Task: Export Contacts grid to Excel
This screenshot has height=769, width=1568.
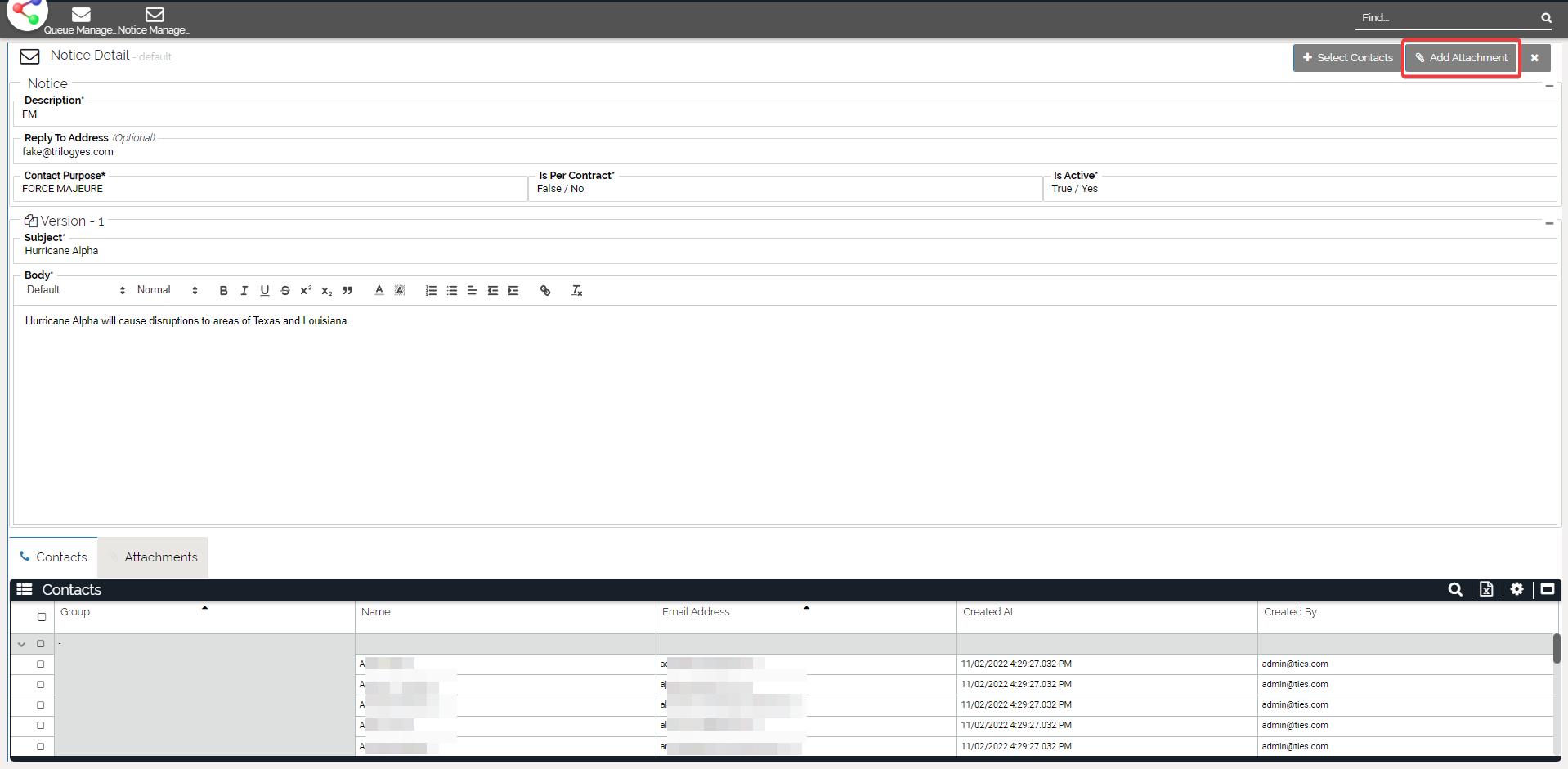Action: pos(1486,589)
